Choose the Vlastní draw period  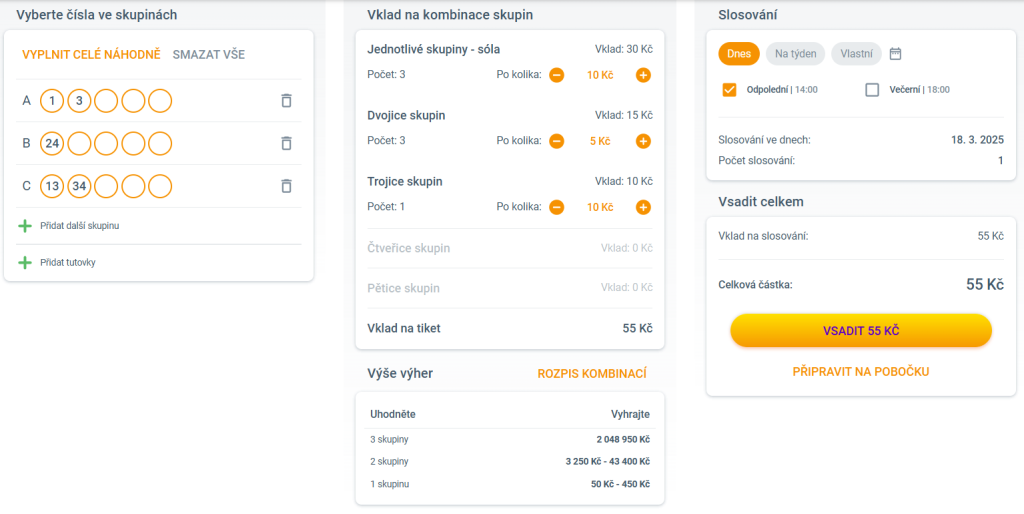click(x=856, y=54)
